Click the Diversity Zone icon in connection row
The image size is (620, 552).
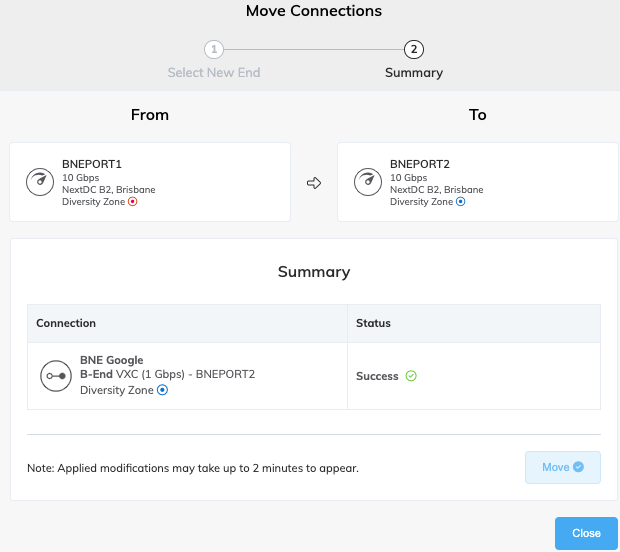162,390
